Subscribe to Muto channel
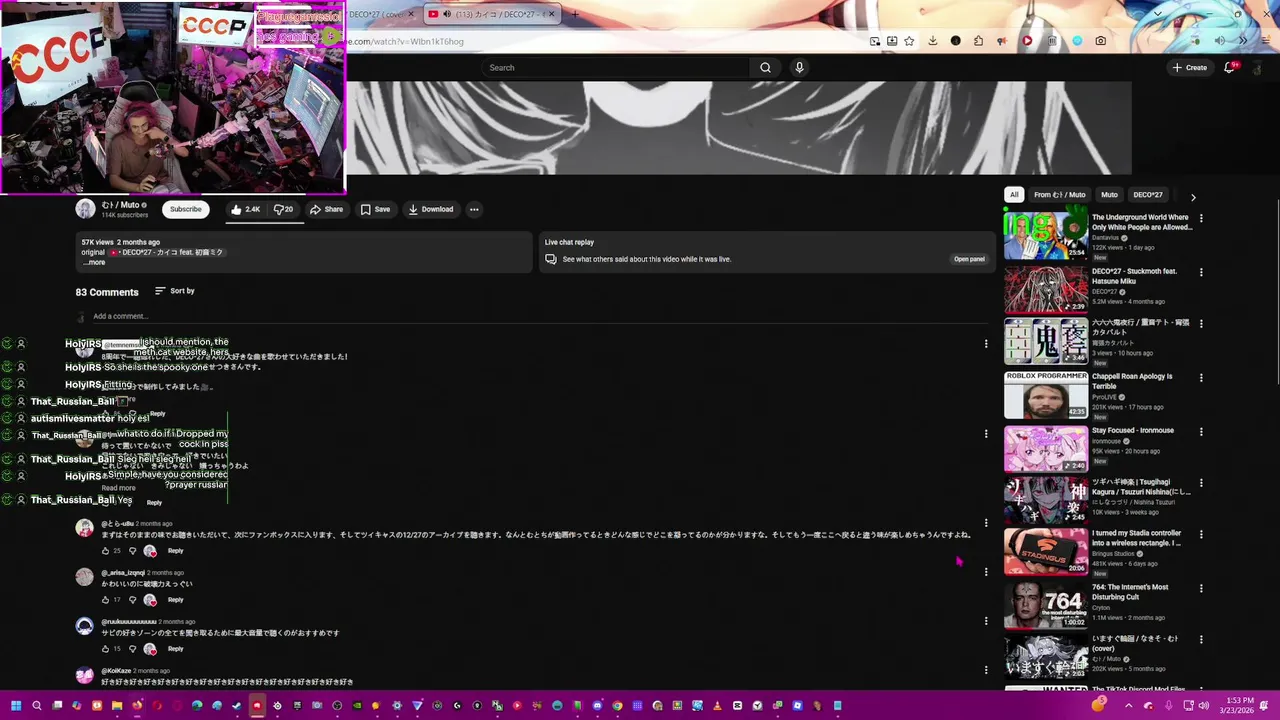 pos(185,209)
